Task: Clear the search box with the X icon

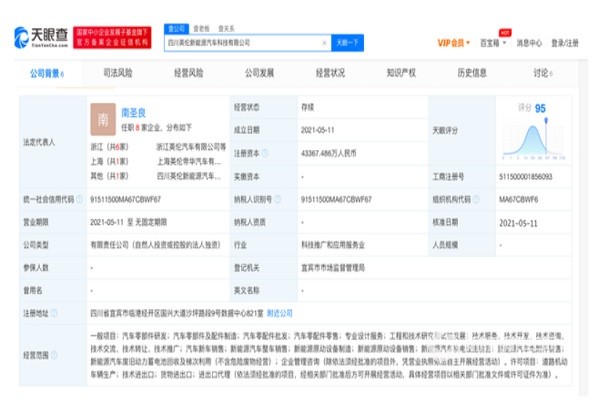Action: coord(324,43)
